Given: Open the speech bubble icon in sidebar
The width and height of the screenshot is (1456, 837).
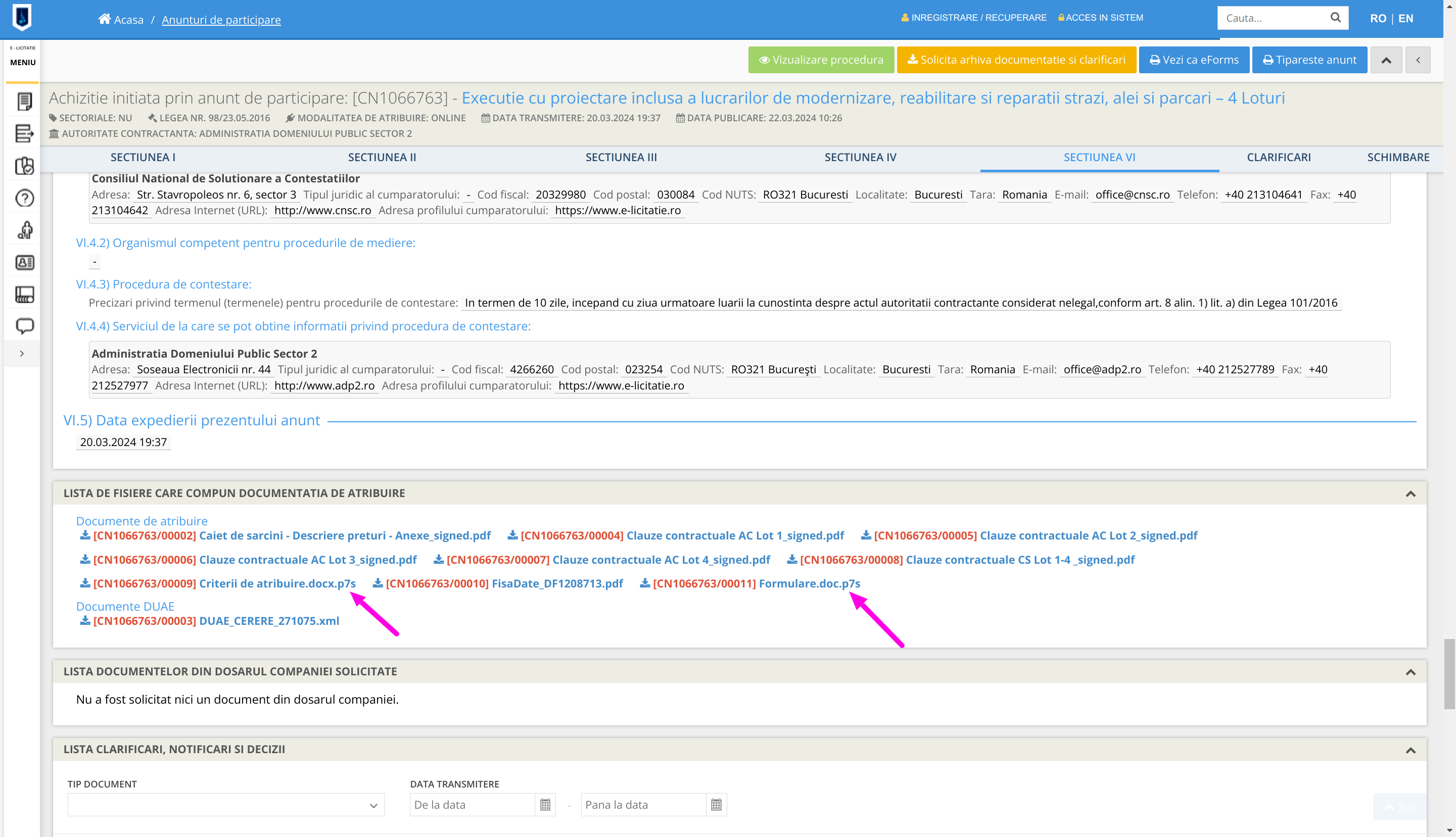Looking at the screenshot, I should click(24, 326).
